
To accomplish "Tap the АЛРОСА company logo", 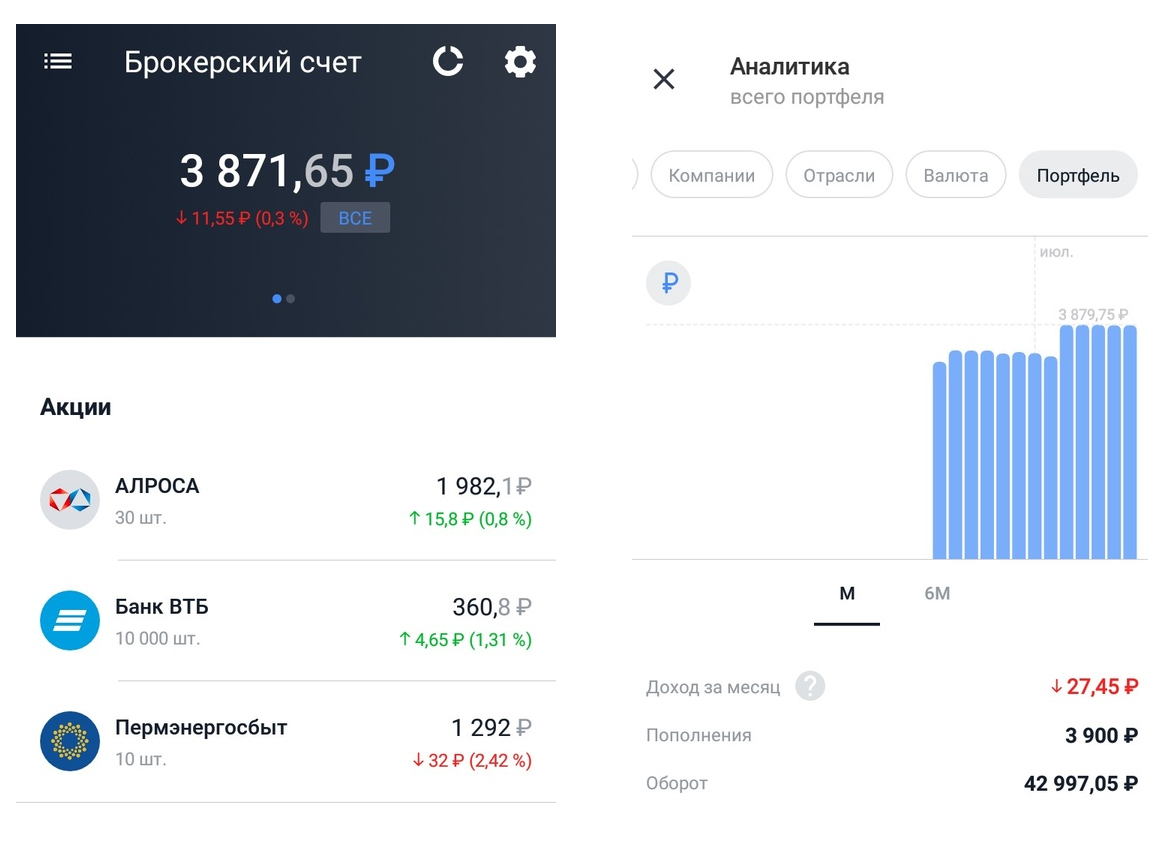I will [x=70, y=500].
